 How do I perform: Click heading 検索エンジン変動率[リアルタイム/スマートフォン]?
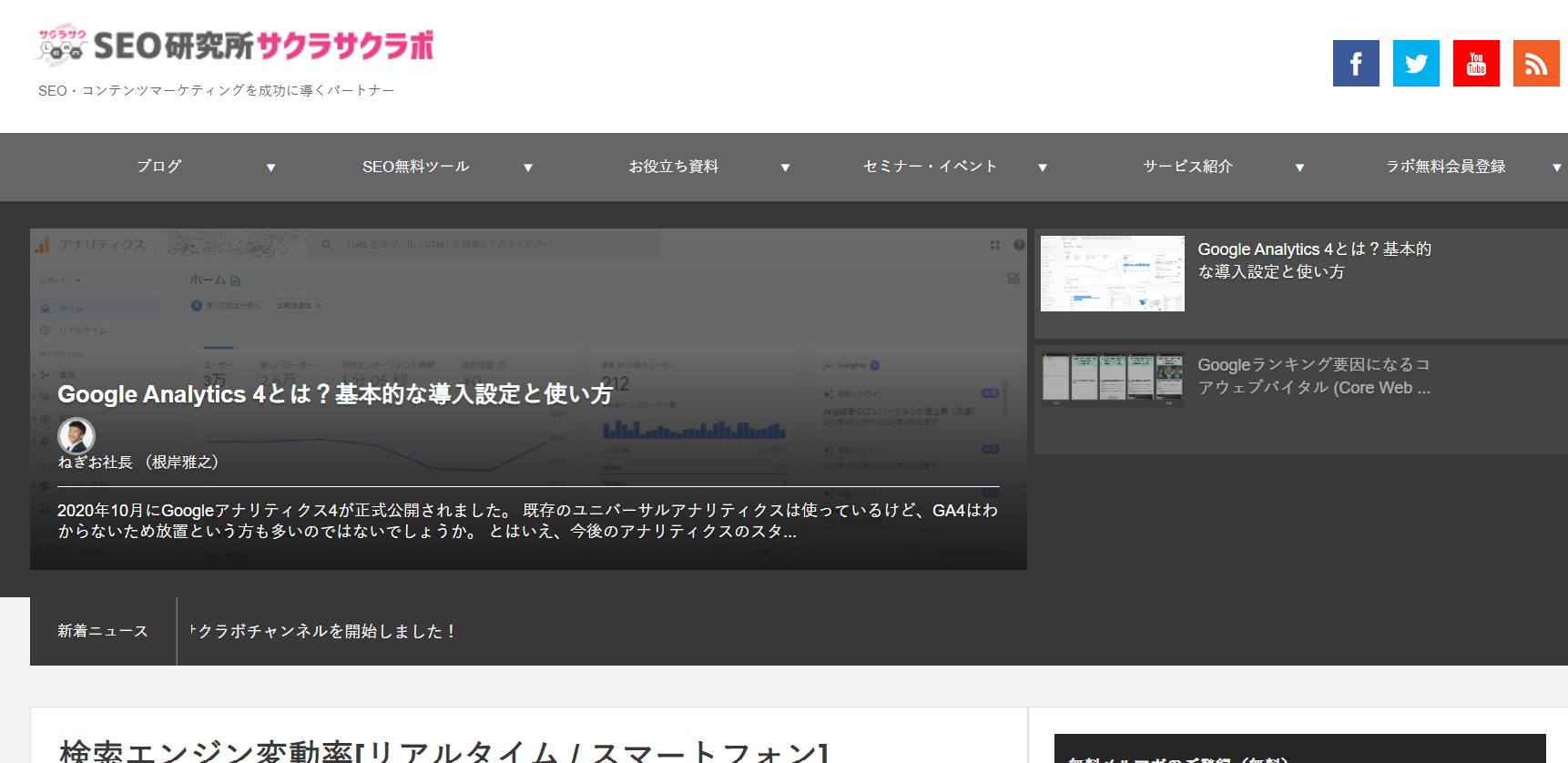(x=444, y=750)
